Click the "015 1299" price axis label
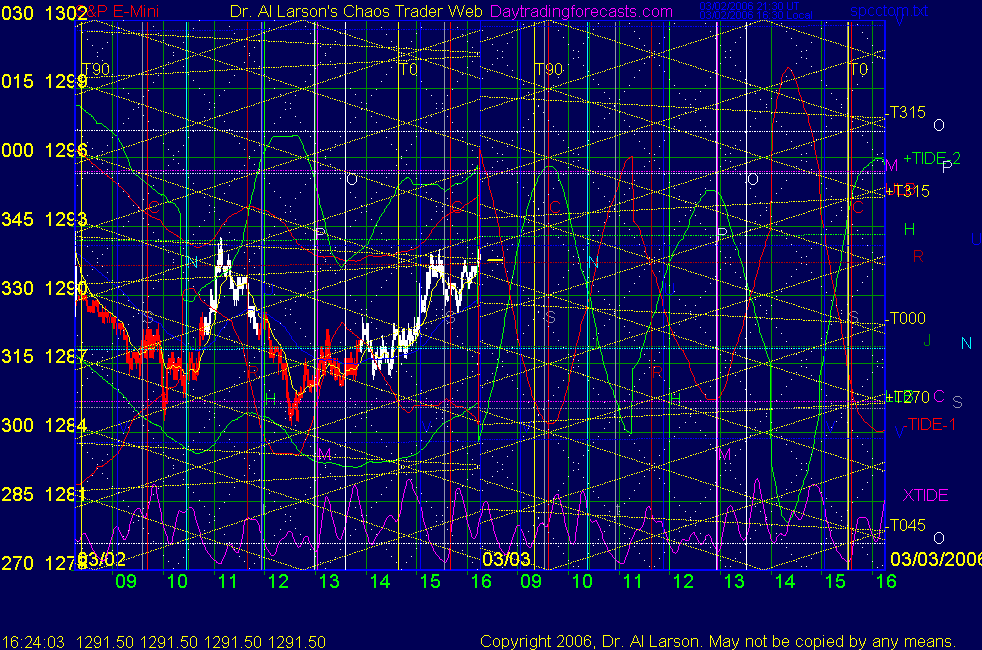Screen dimensions: 982x650 tap(44, 81)
